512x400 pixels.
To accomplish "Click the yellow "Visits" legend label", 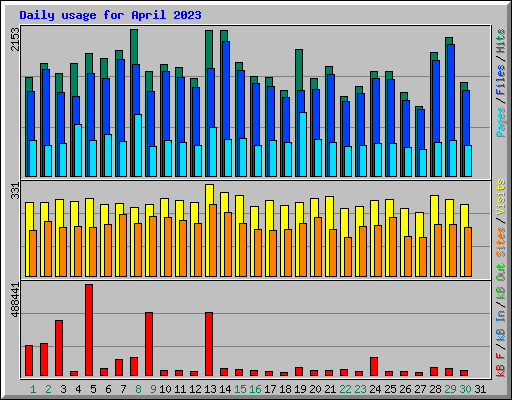I will (501, 197).
